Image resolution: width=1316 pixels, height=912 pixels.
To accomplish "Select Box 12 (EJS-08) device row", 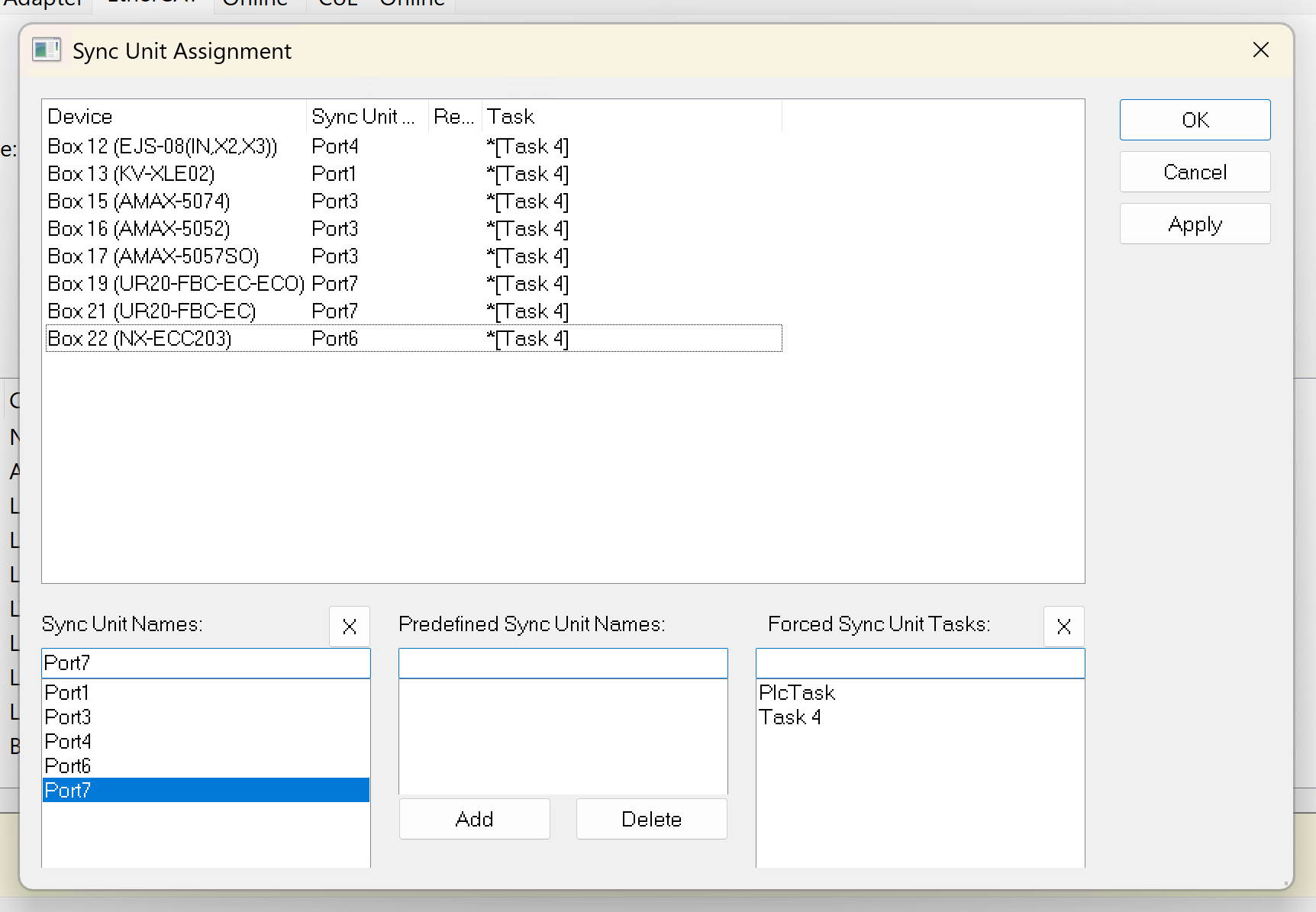I will pos(162,147).
